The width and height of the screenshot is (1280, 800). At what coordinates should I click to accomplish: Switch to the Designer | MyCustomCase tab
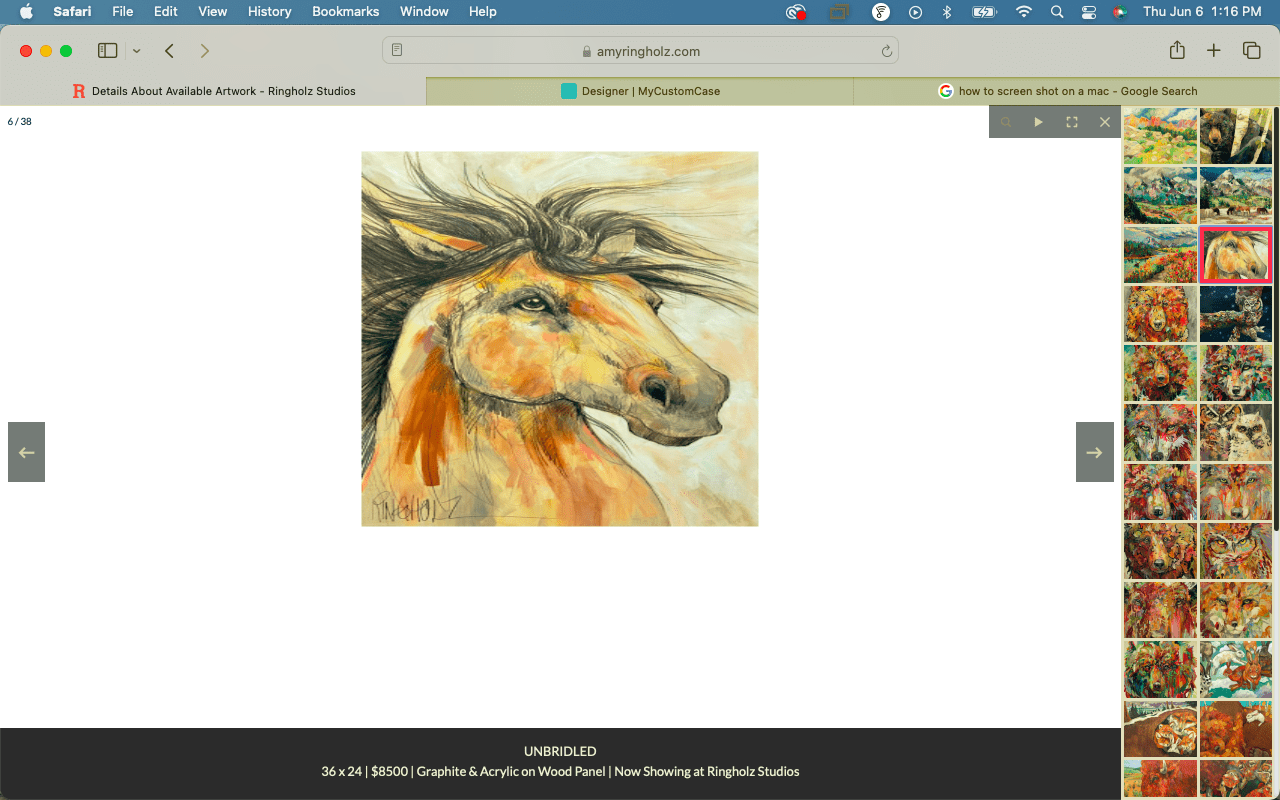click(640, 91)
